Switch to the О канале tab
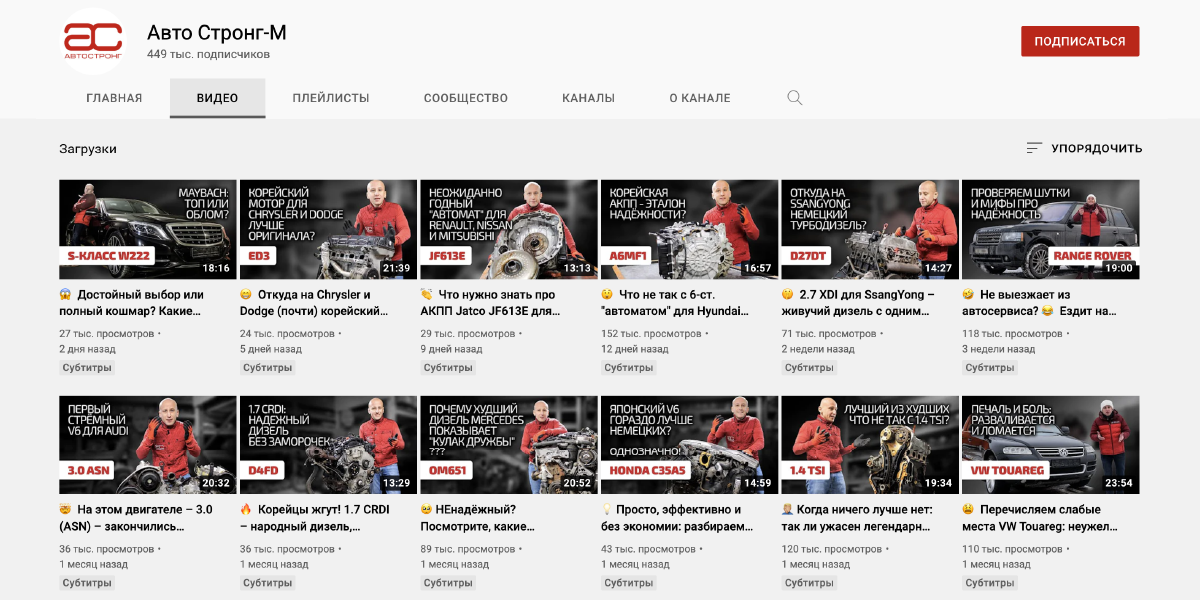This screenshot has width=1200, height=600. tap(700, 98)
